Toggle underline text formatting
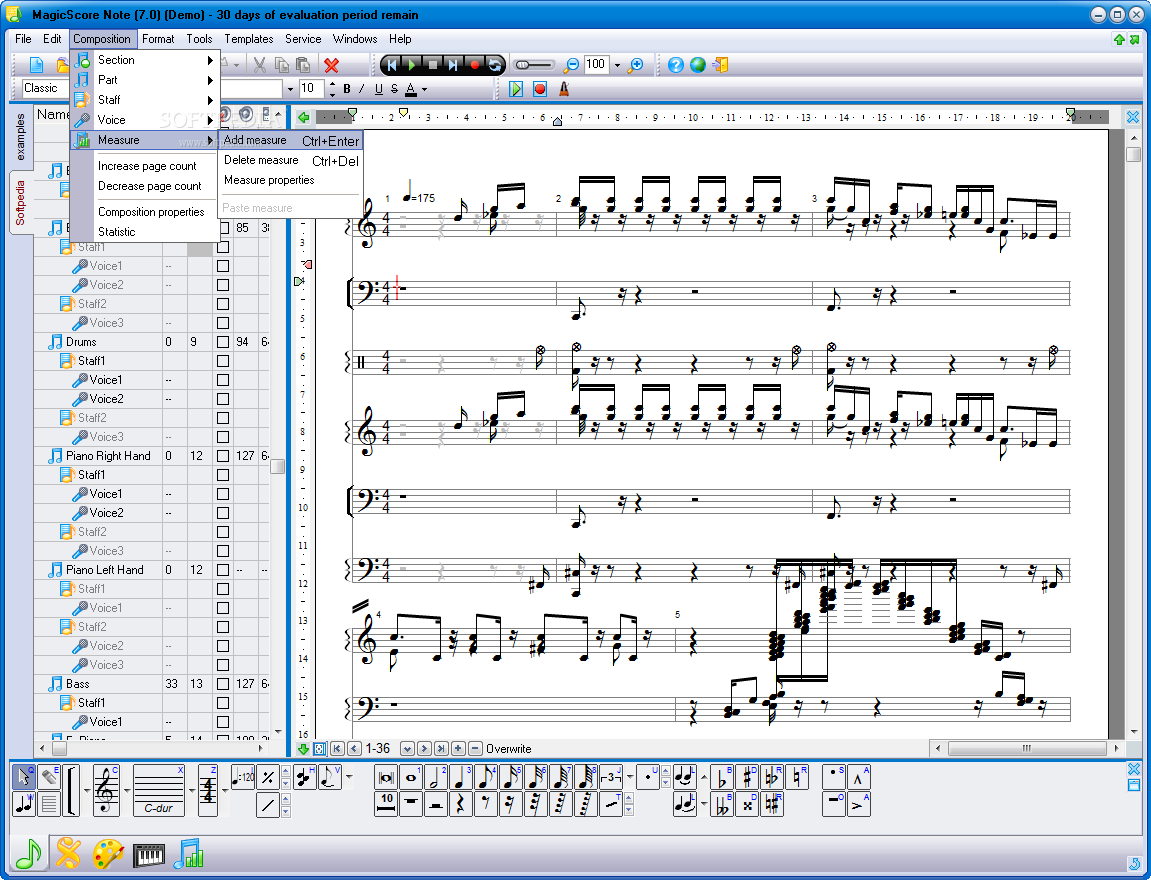 click(x=379, y=89)
